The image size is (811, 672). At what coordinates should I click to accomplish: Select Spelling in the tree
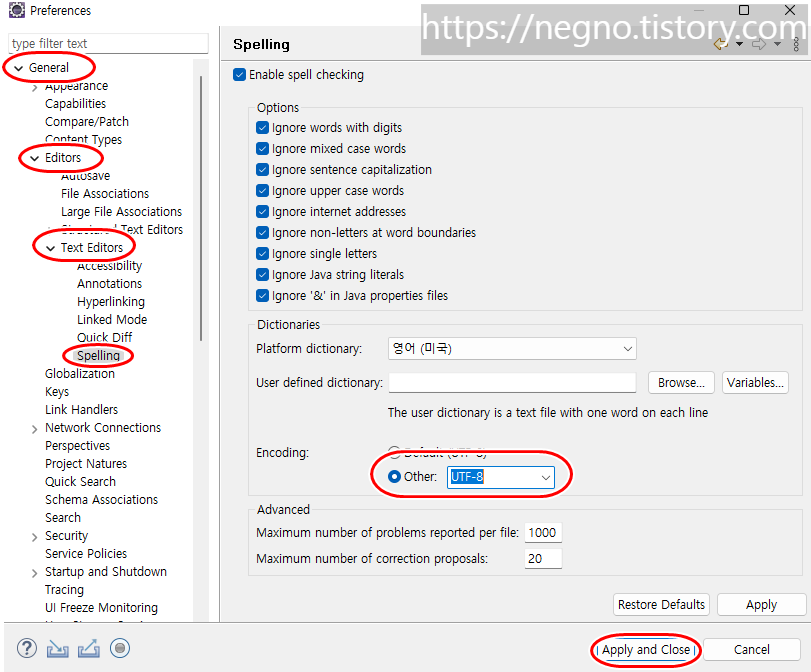click(98, 355)
